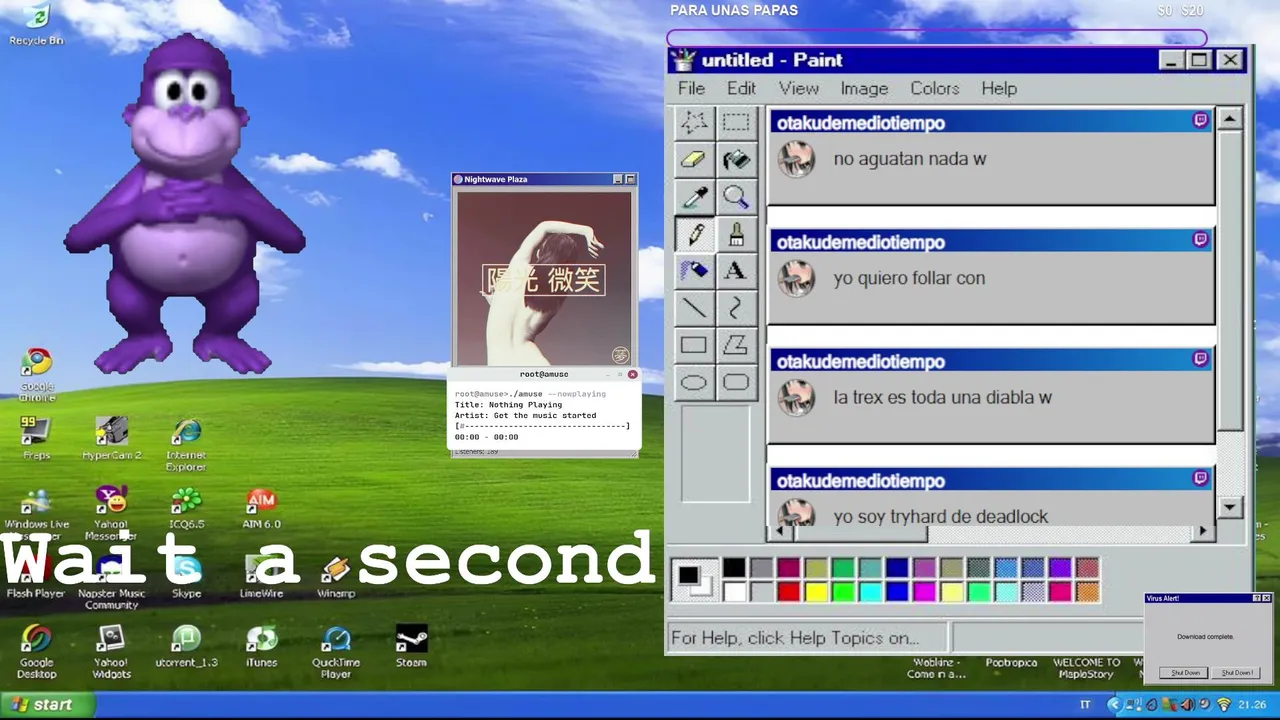The height and width of the screenshot is (720, 1280).
Task: Click the wireless network tray icon
Action: click(x=1223, y=705)
